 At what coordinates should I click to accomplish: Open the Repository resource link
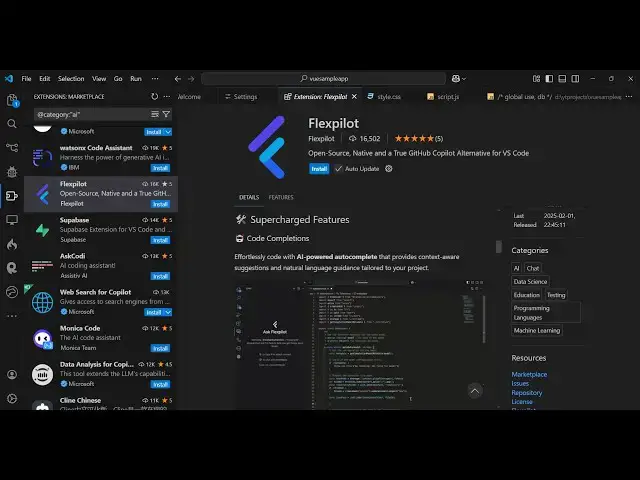click(x=527, y=393)
